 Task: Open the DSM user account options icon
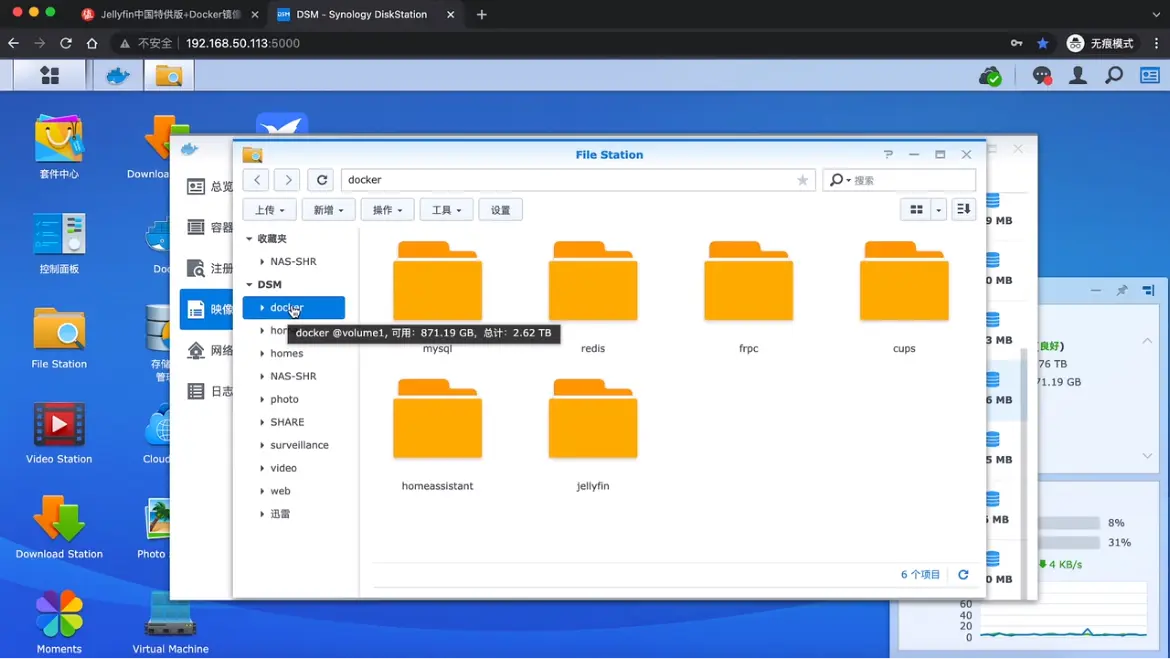1078,76
